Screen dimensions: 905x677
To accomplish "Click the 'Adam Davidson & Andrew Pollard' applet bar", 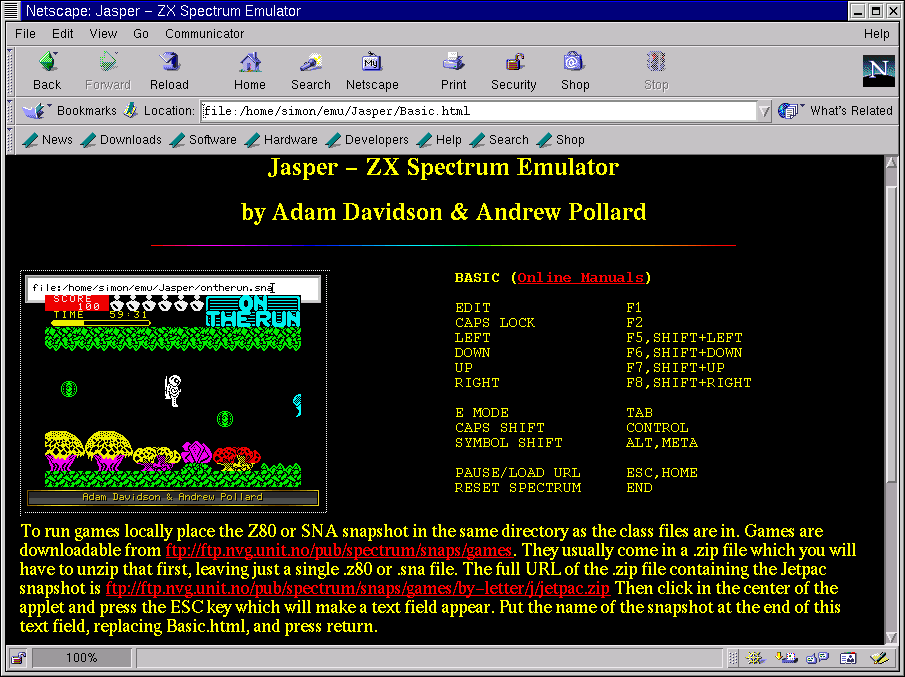I will tap(173, 498).
